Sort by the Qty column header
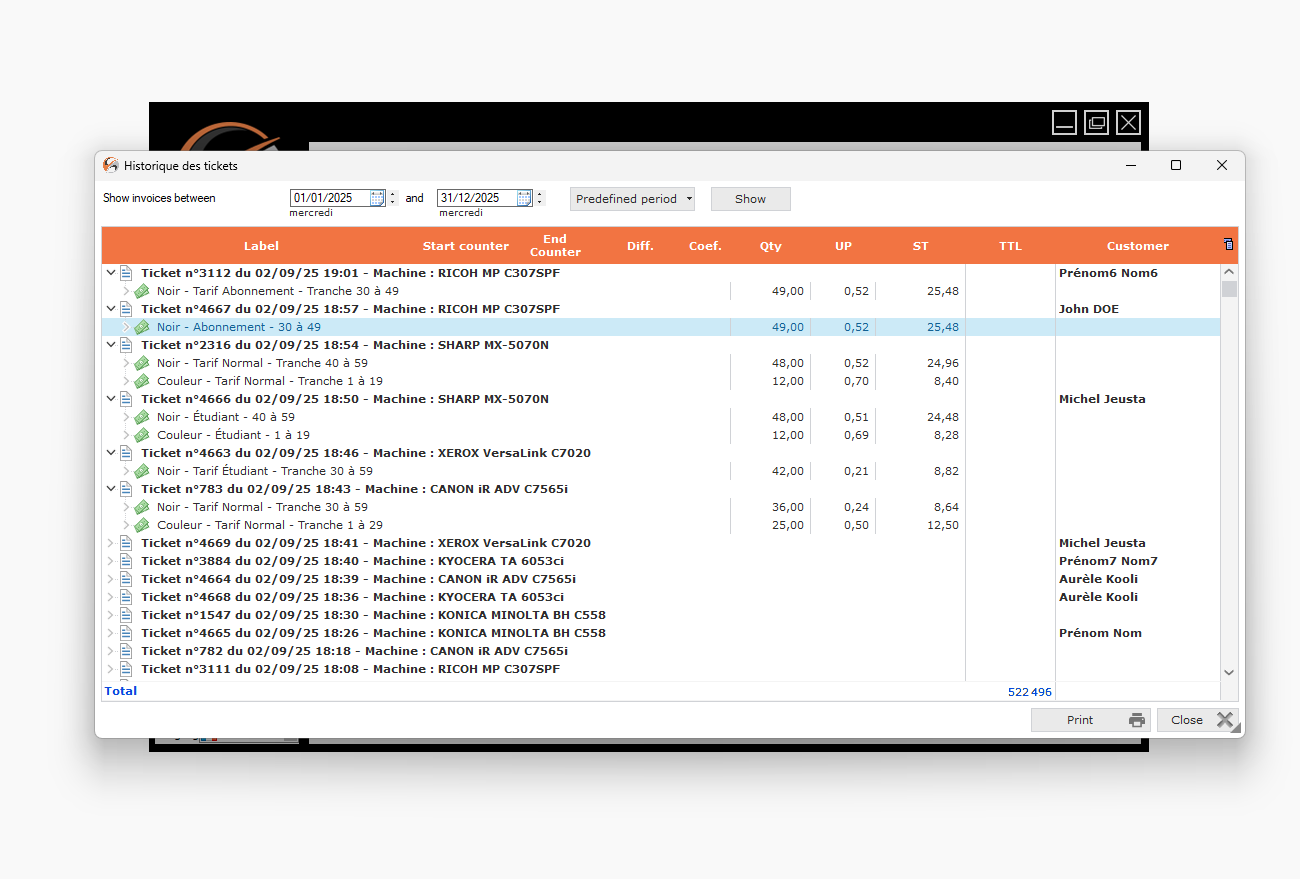The height and width of the screenshot is (879, 1300). point(770,246)
